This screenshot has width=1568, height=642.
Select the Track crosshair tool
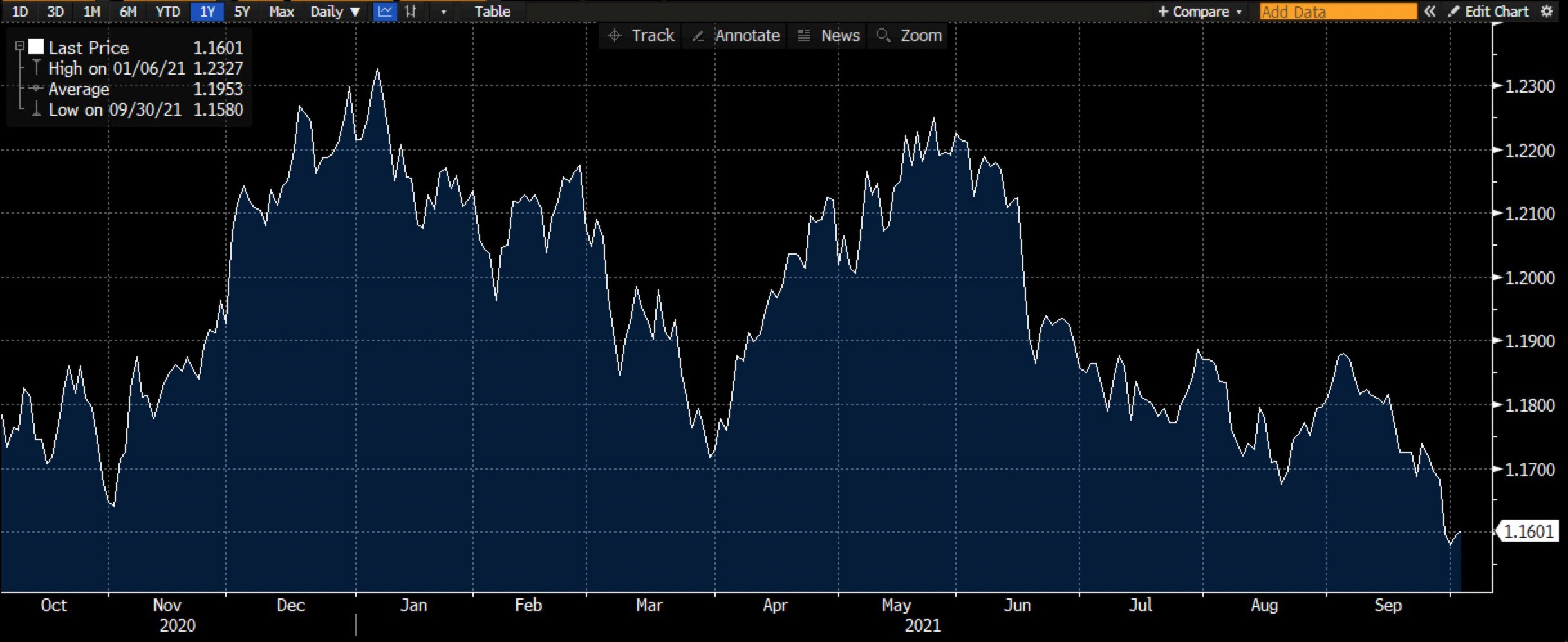[639, 35]
